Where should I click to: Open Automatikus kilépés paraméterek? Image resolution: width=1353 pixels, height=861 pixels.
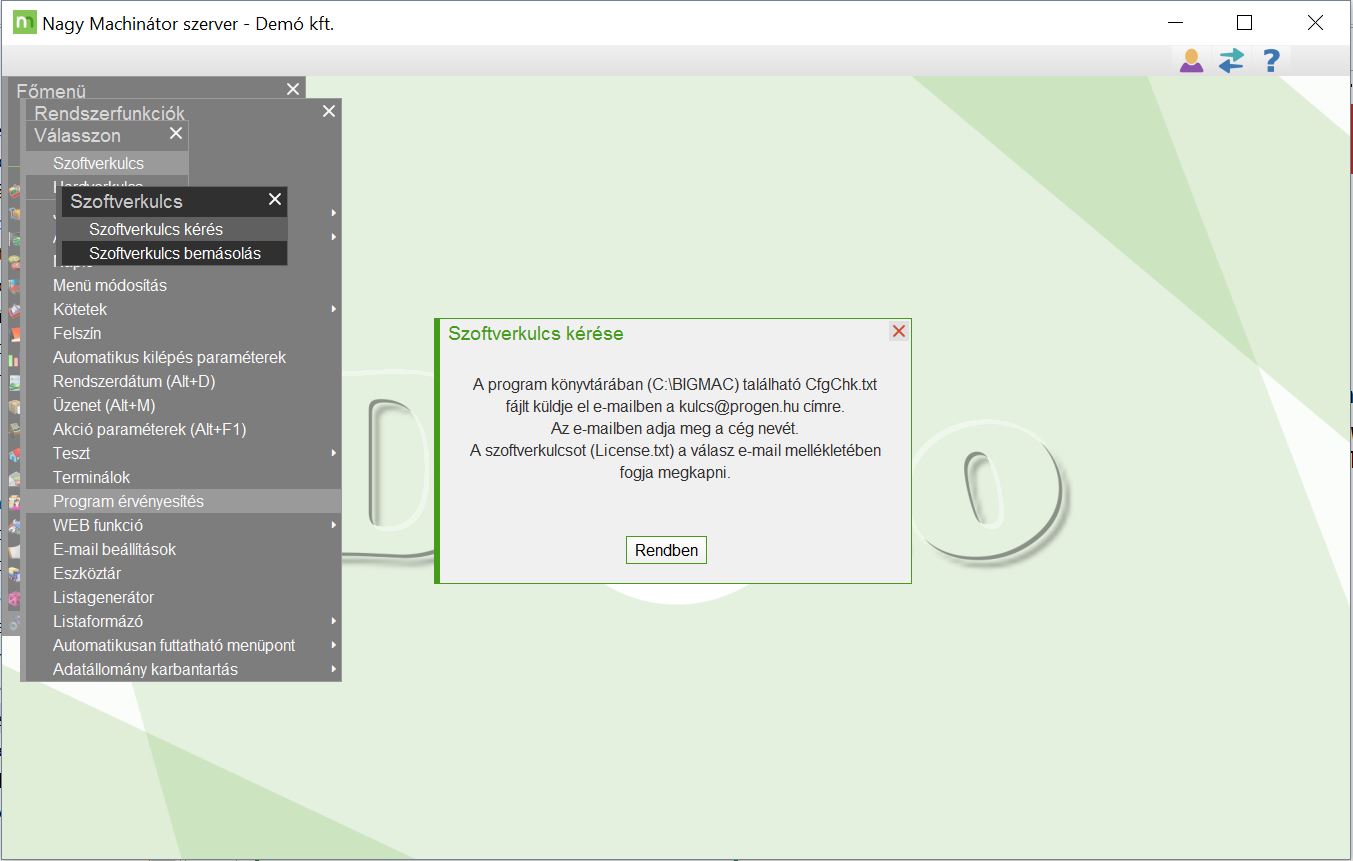pos(181,357)
